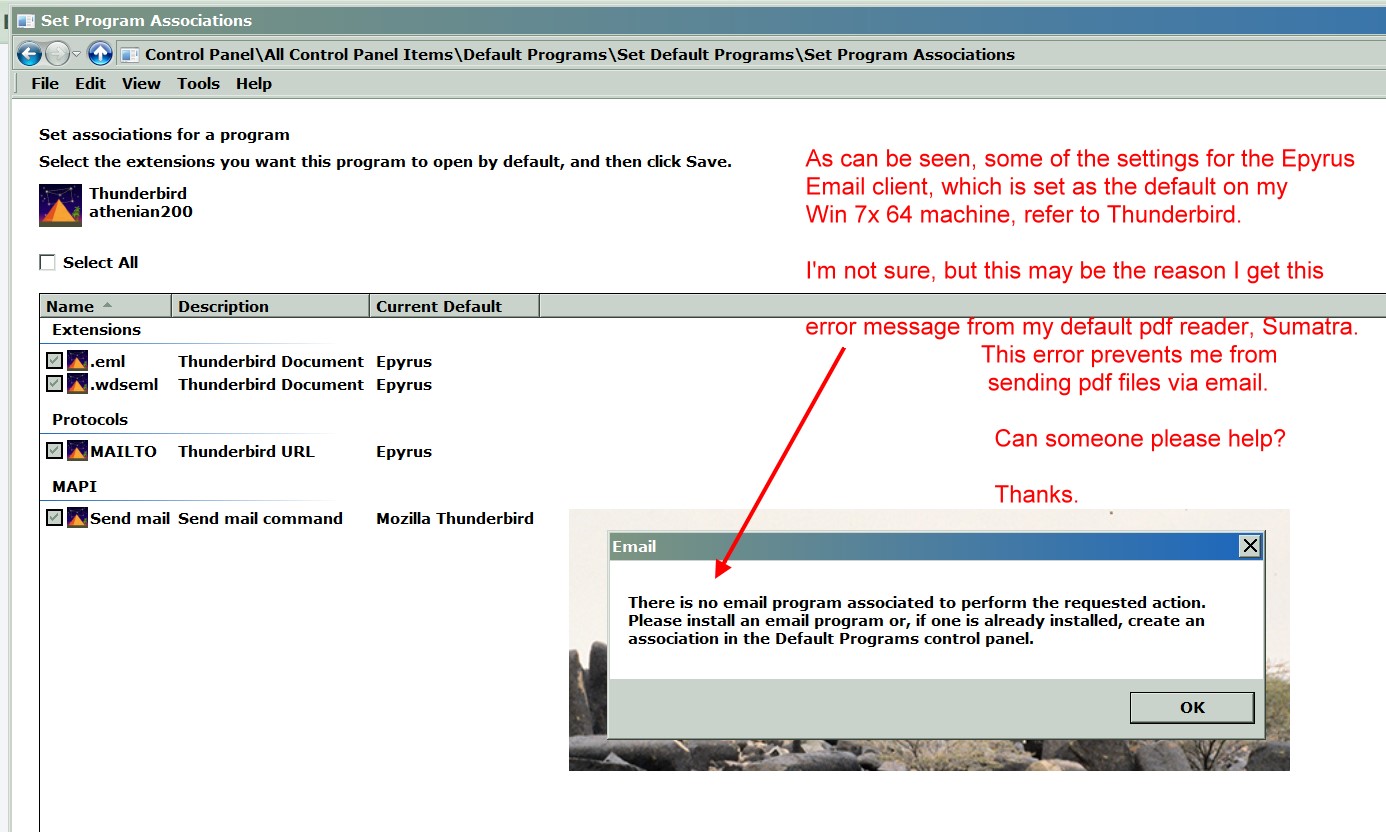This screenshot has width=1386, height=832.
Task: Toggle the Select All checkbox
Action: 47,263
